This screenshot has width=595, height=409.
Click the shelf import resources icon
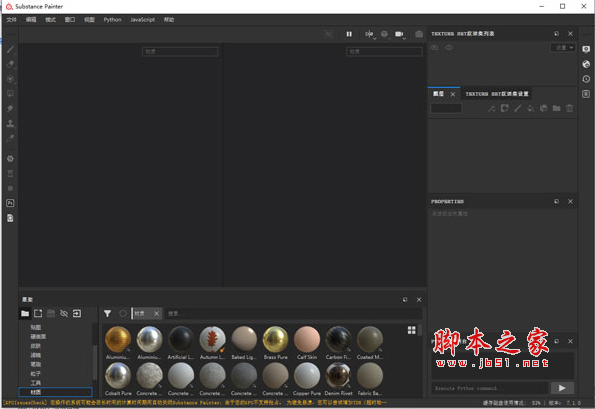[x=77, y=313]
